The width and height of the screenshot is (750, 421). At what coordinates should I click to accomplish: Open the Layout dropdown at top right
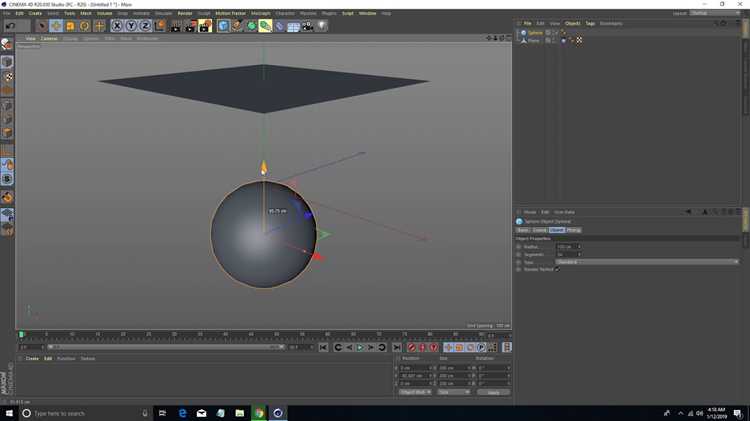(715, 13)
